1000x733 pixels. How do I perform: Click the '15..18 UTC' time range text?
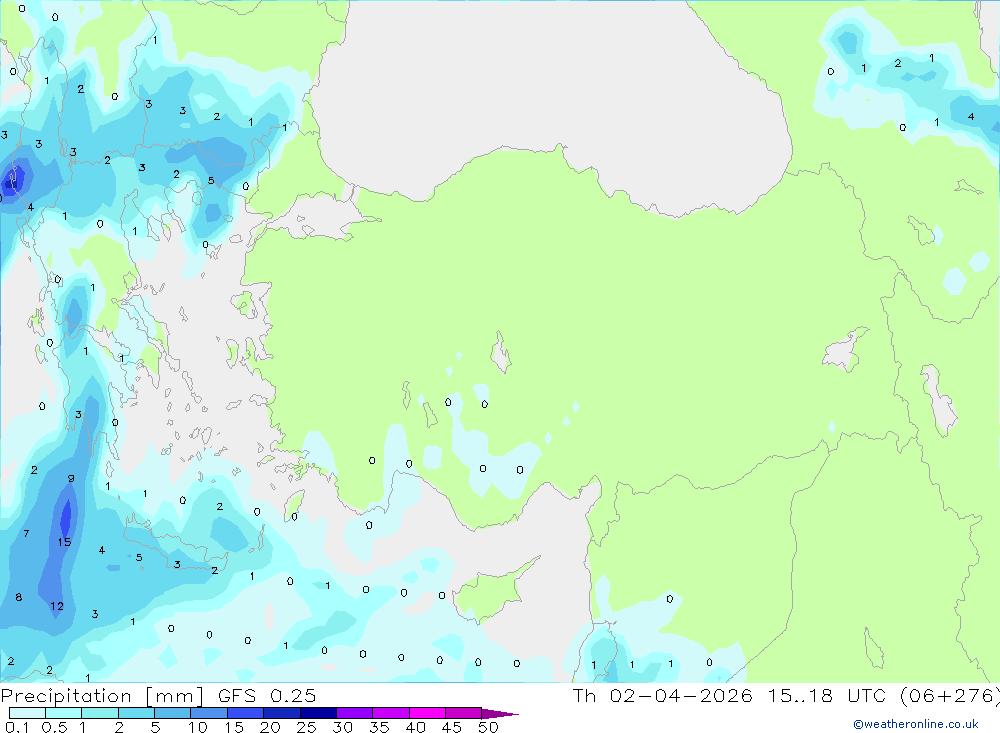828,695
